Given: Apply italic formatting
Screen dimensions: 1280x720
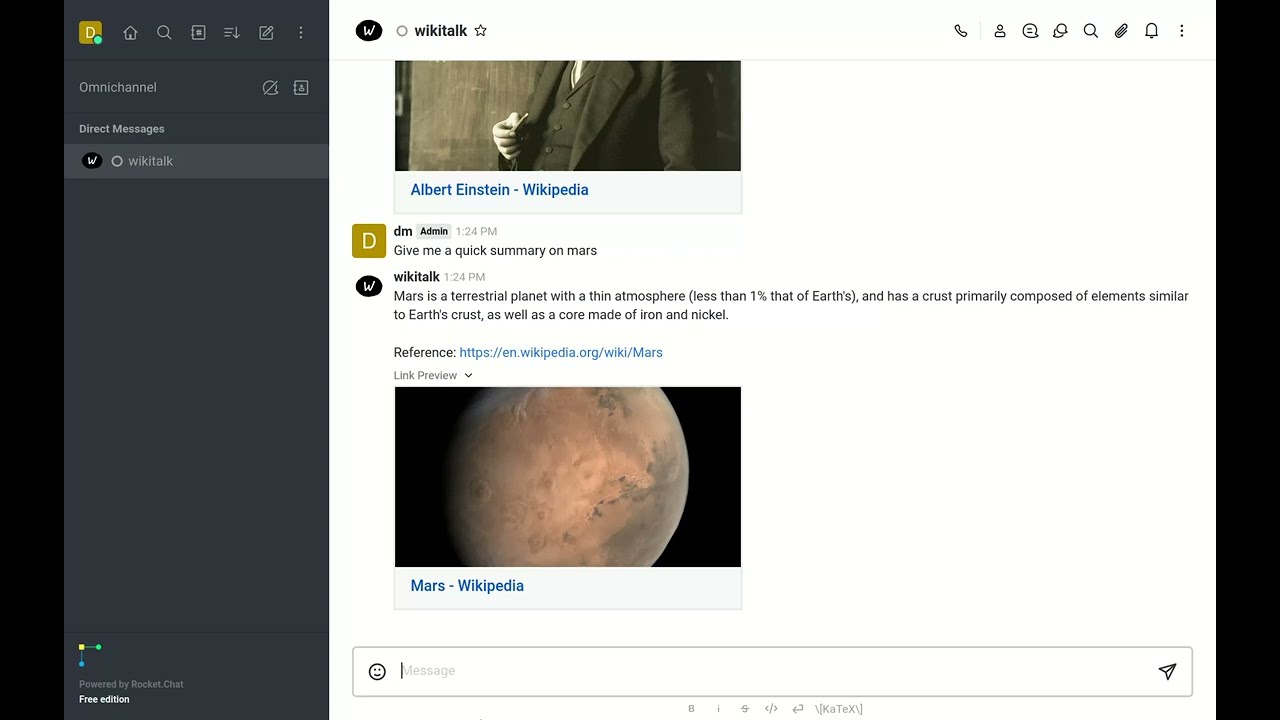Looking at the screenshot, I should tap(718, 709).
